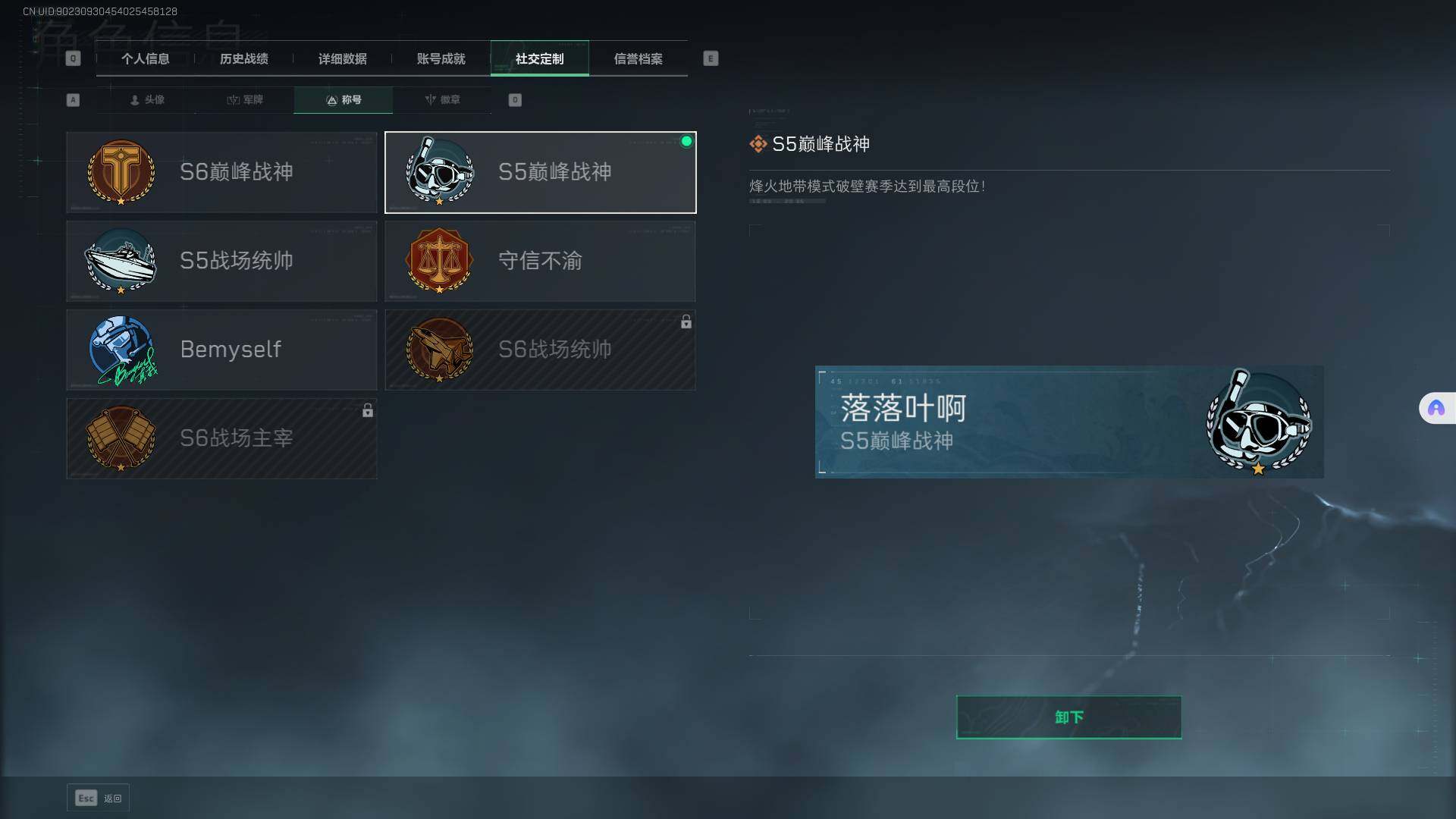Click the S6战场统帅 fighter jet badge
1456x819 pixels.
click(439, 350)
